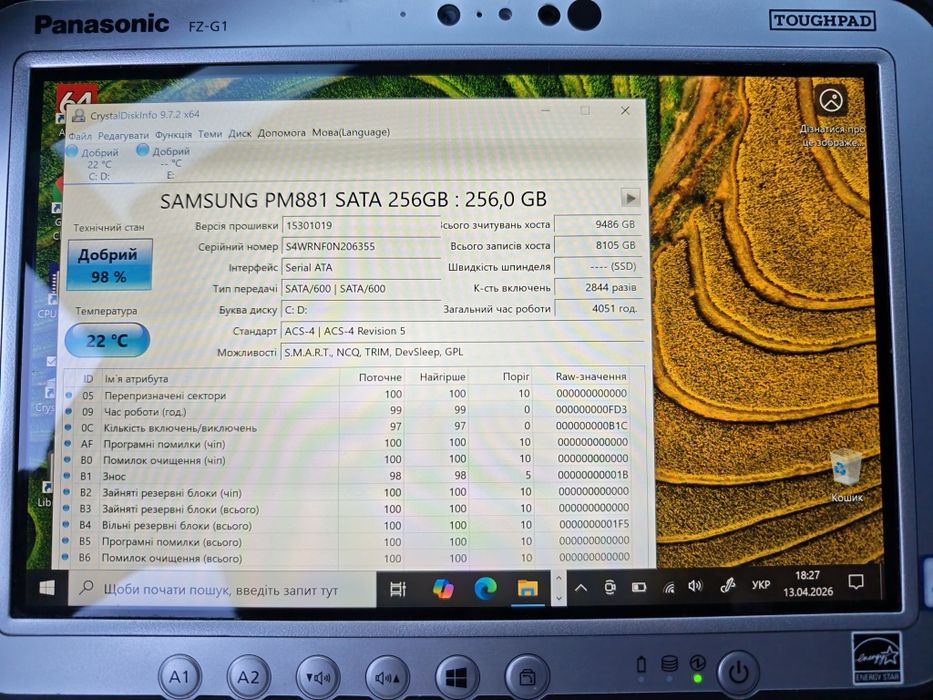
Task: Select the B0 Помилок очищення (чіп) row
Action: [348, 460]
